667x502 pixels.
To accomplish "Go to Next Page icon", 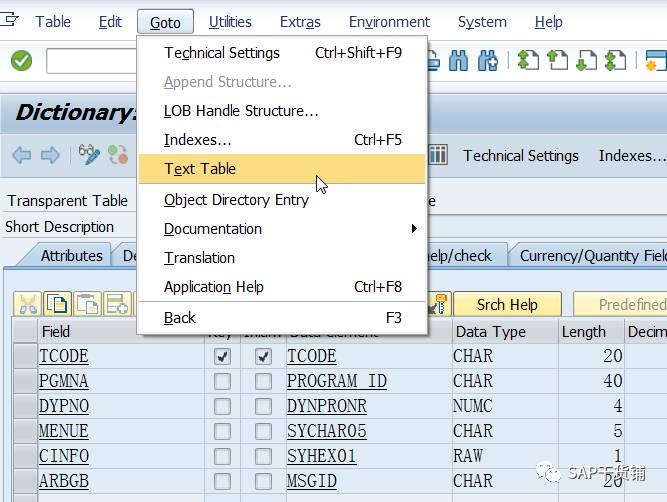I will click(586, 60).
